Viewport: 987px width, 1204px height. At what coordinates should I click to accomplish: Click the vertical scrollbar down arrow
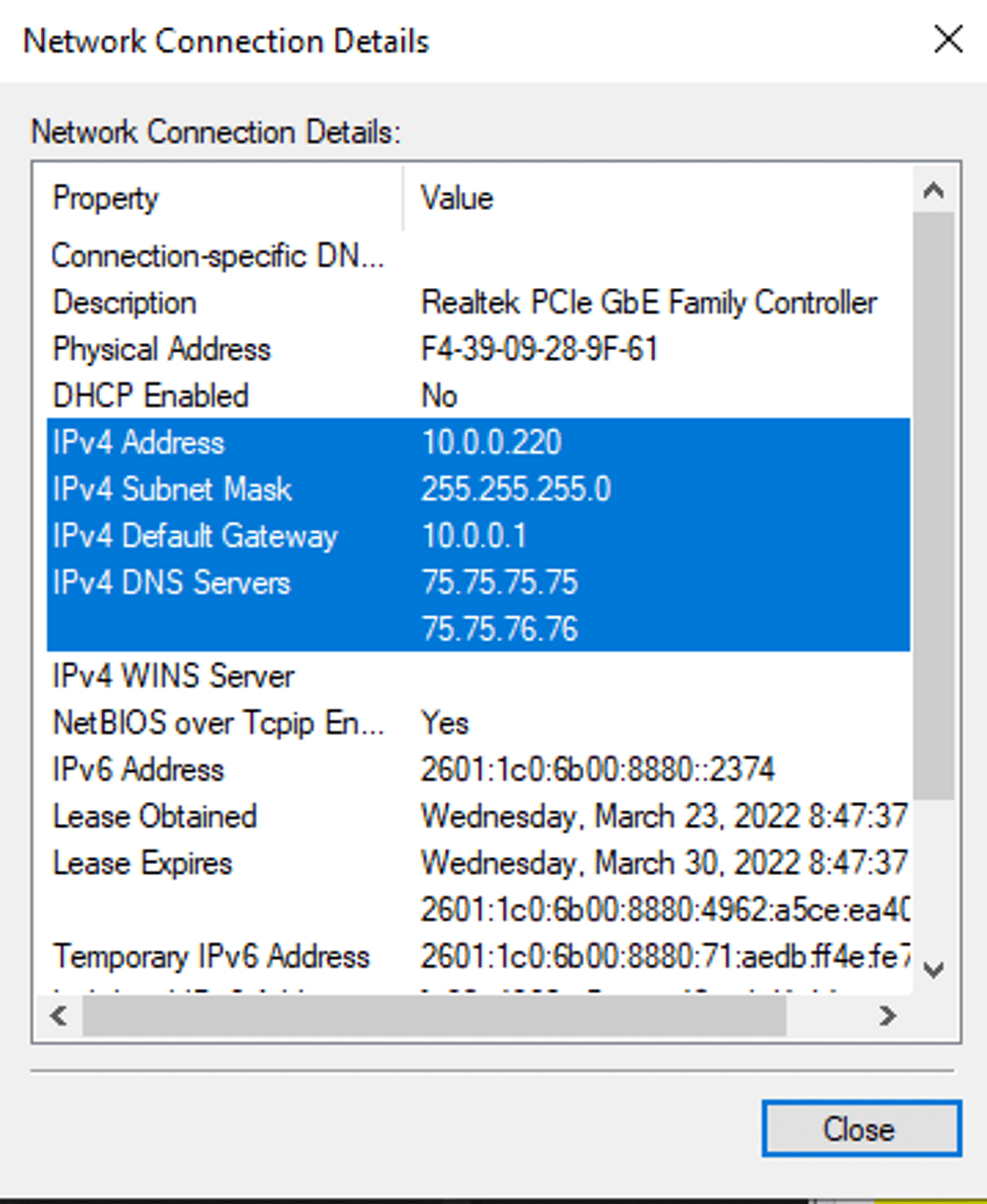point(934,969)
